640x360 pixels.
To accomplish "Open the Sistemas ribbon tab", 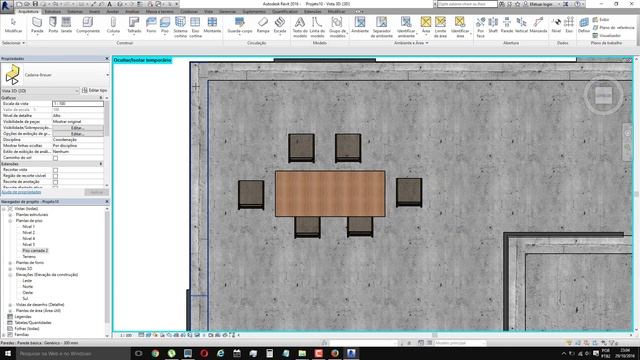I will pyautogui.click(x=75, y=11).
